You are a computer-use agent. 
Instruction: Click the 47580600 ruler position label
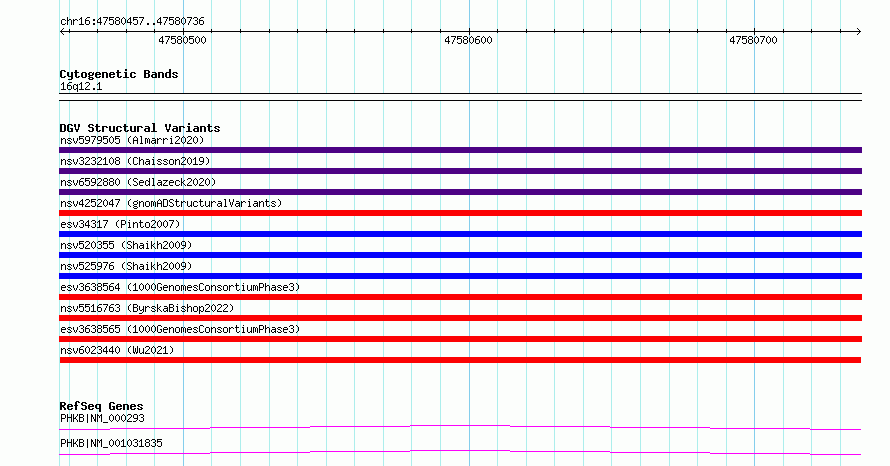click(x=468, y=40)
